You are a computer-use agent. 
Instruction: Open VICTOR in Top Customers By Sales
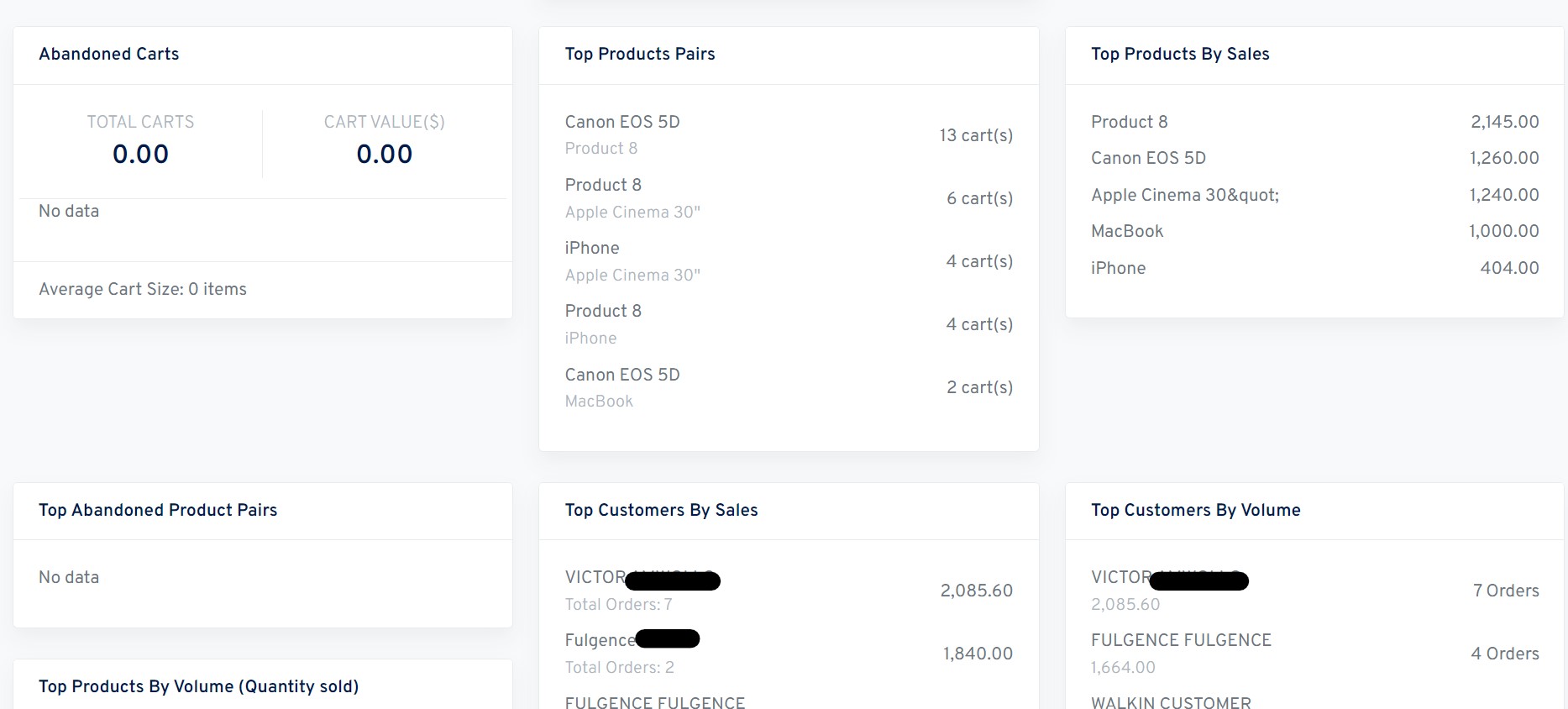595,578
